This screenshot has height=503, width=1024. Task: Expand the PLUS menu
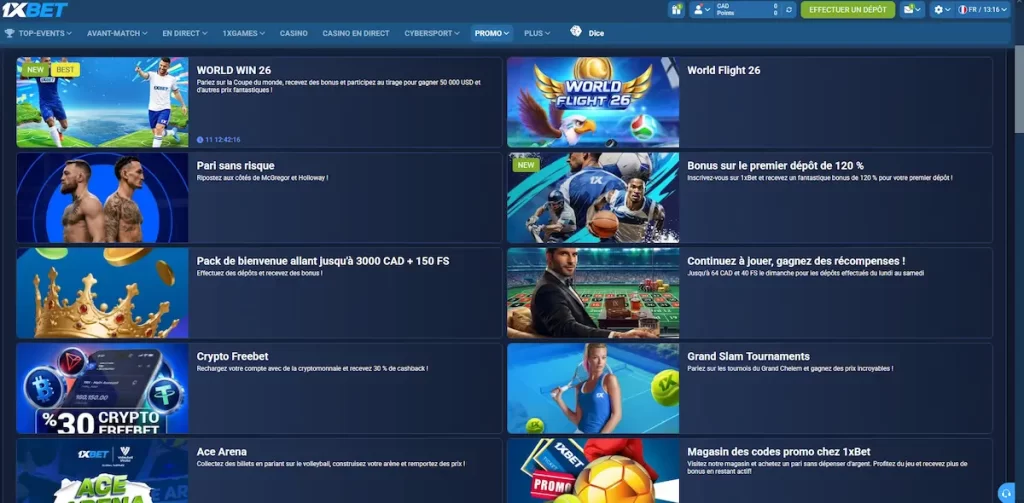click(x=537, y=33)
